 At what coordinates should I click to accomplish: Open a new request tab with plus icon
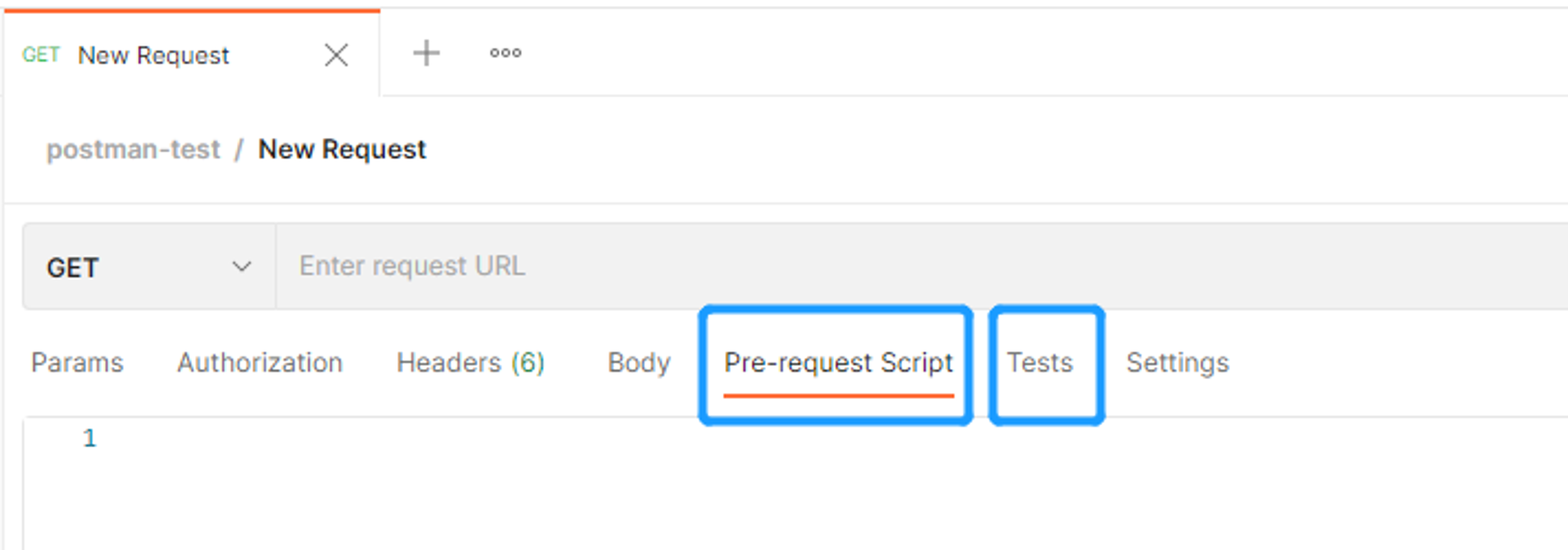pos(426,53)
